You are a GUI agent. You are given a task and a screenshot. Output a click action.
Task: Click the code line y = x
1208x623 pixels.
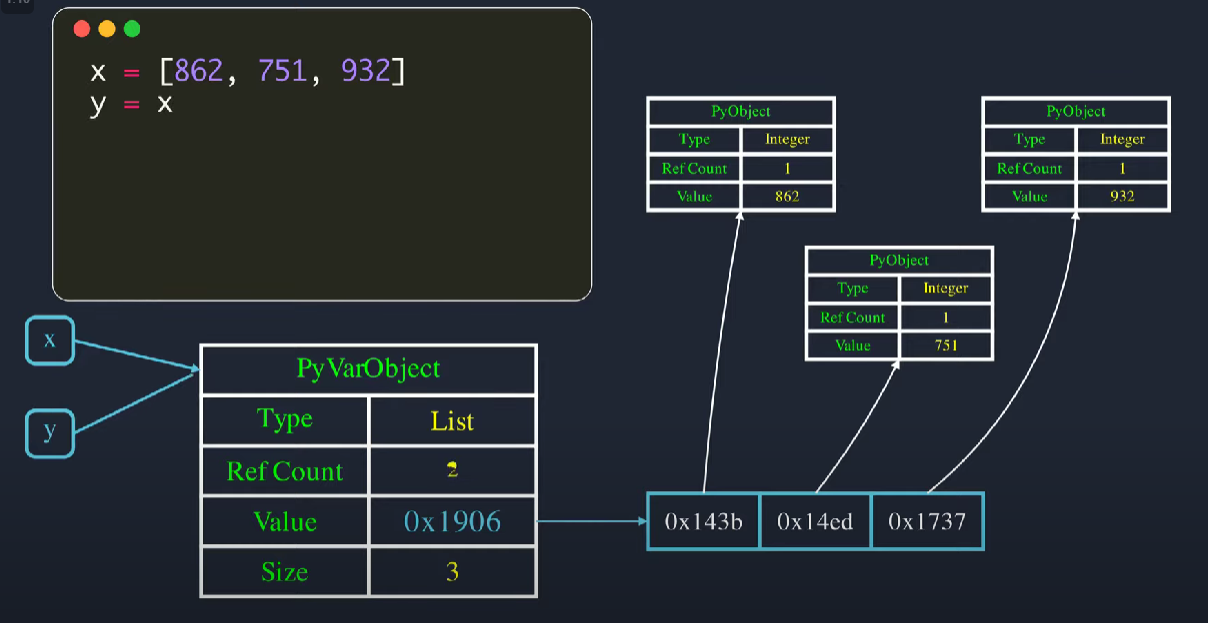click(x=131, y=104)
